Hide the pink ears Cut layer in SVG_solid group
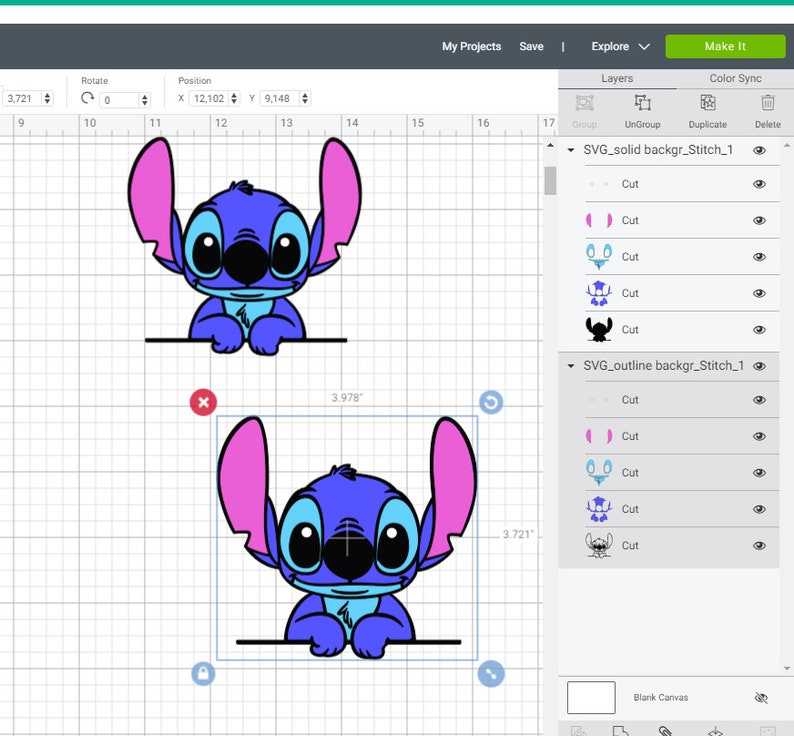Screen dimensions: 794x736 759,220
